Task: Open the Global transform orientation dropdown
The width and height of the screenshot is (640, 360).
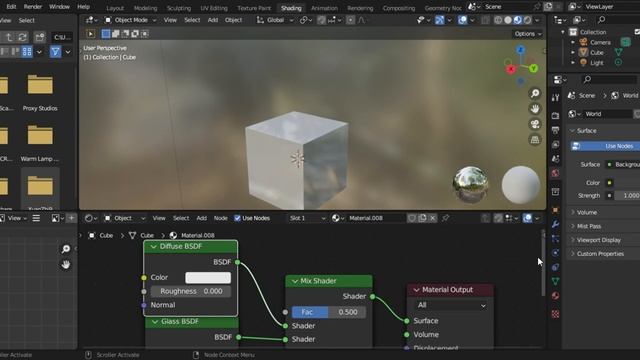Action: pyautogui.click(x=275, y=20)
